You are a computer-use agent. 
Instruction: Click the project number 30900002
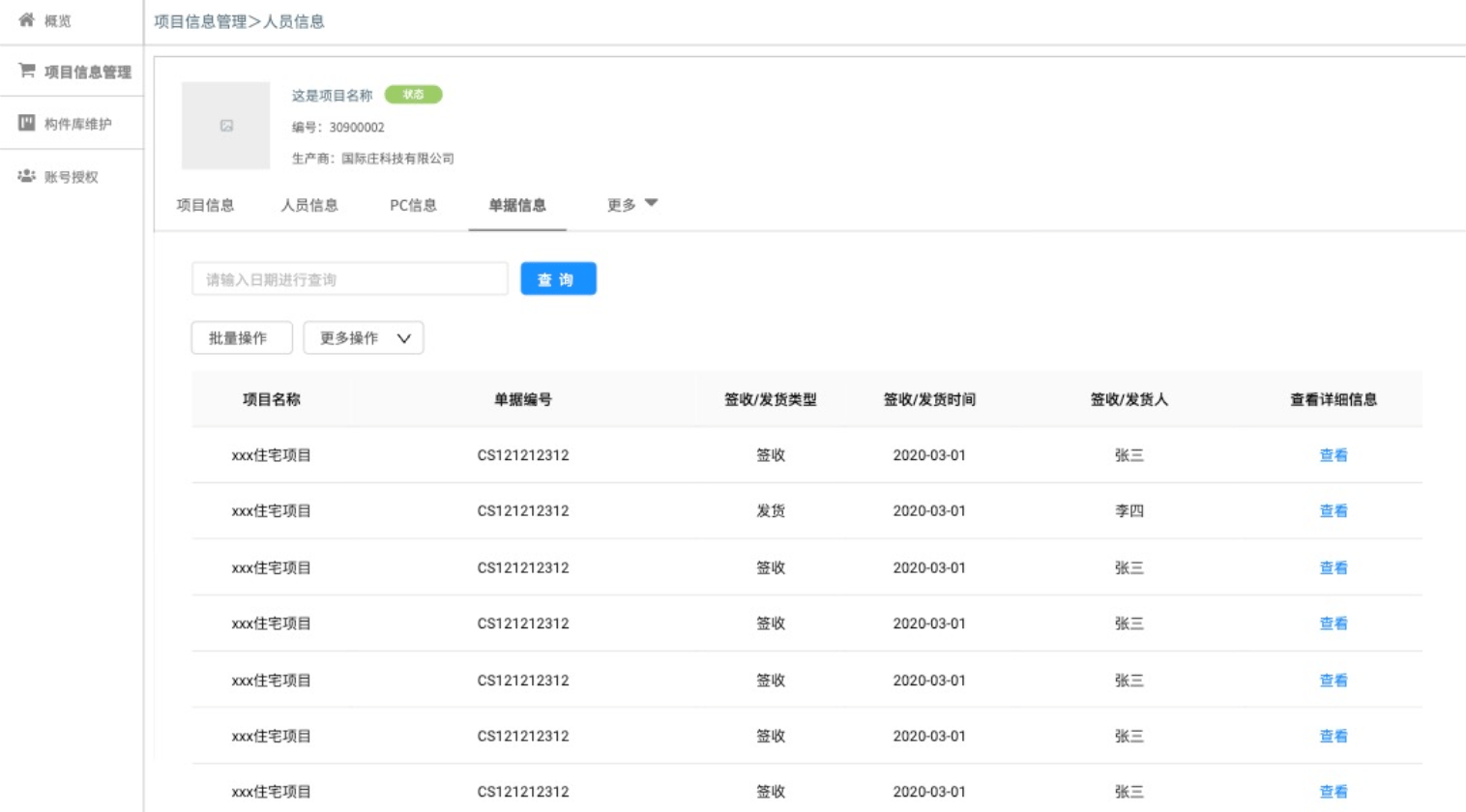click(x=357, y=127)
